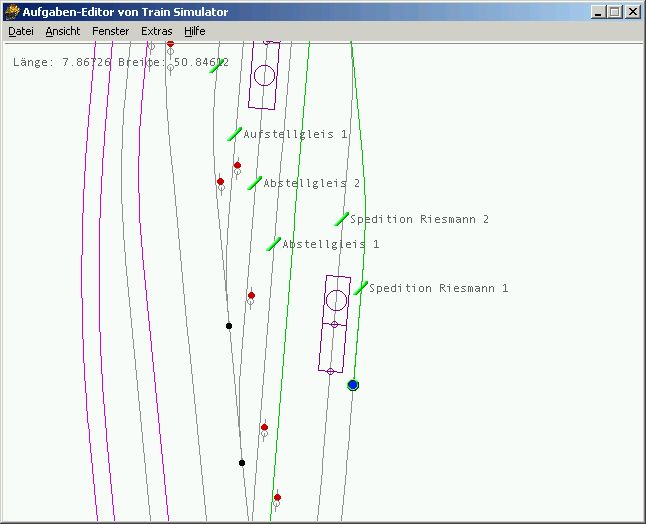646x524 pixels.
Task: Open the Fenster menu
Action: (110, 31)
